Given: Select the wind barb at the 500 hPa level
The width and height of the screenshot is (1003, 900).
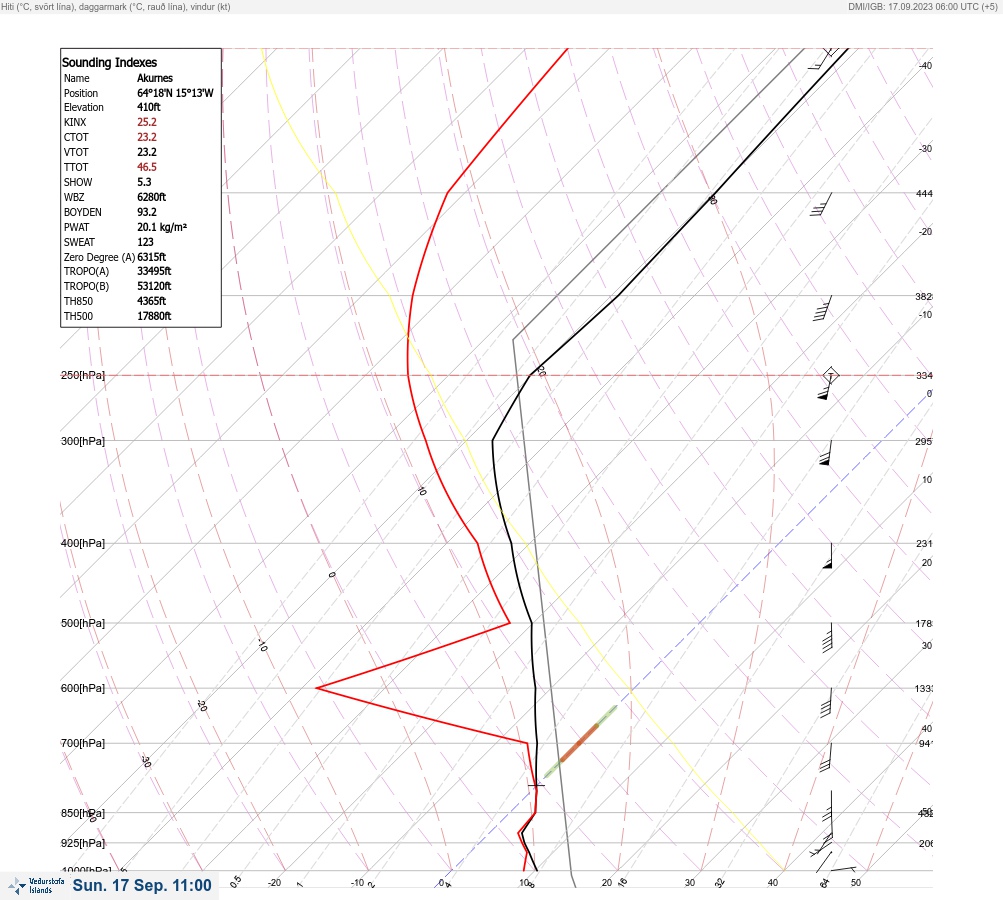Looking at the screenshot, I should [x=827, y=637].
